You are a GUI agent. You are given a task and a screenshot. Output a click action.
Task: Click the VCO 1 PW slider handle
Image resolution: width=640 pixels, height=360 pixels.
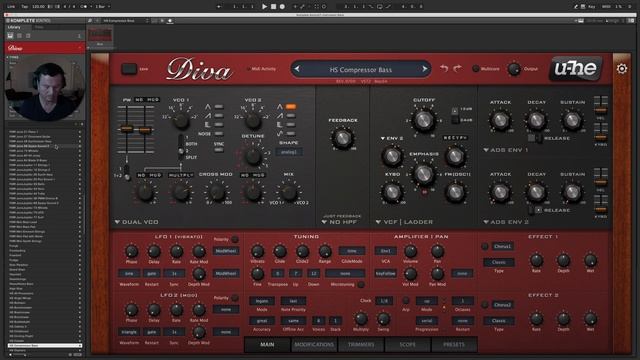127,129
